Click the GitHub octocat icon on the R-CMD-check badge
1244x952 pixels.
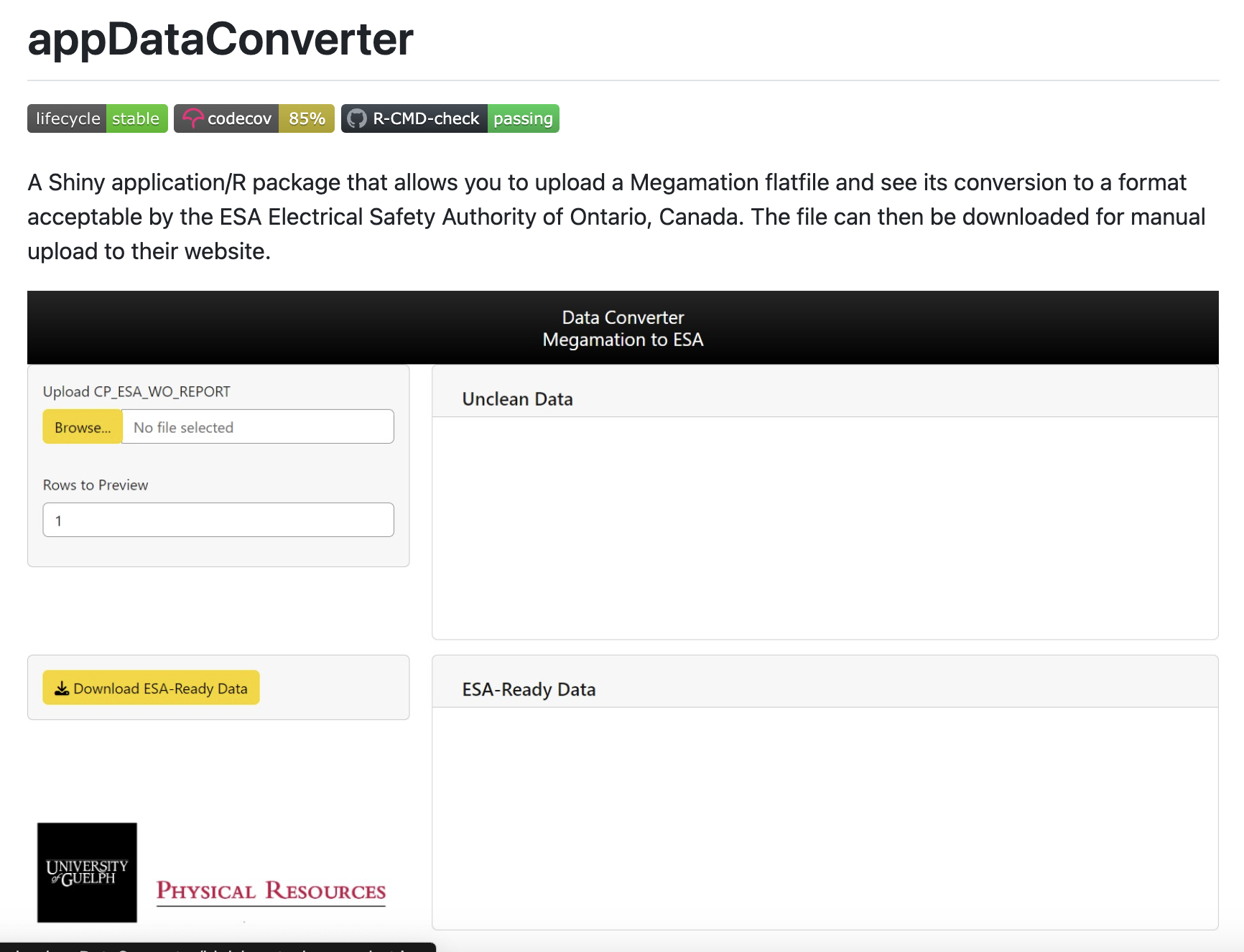point(358,118)
